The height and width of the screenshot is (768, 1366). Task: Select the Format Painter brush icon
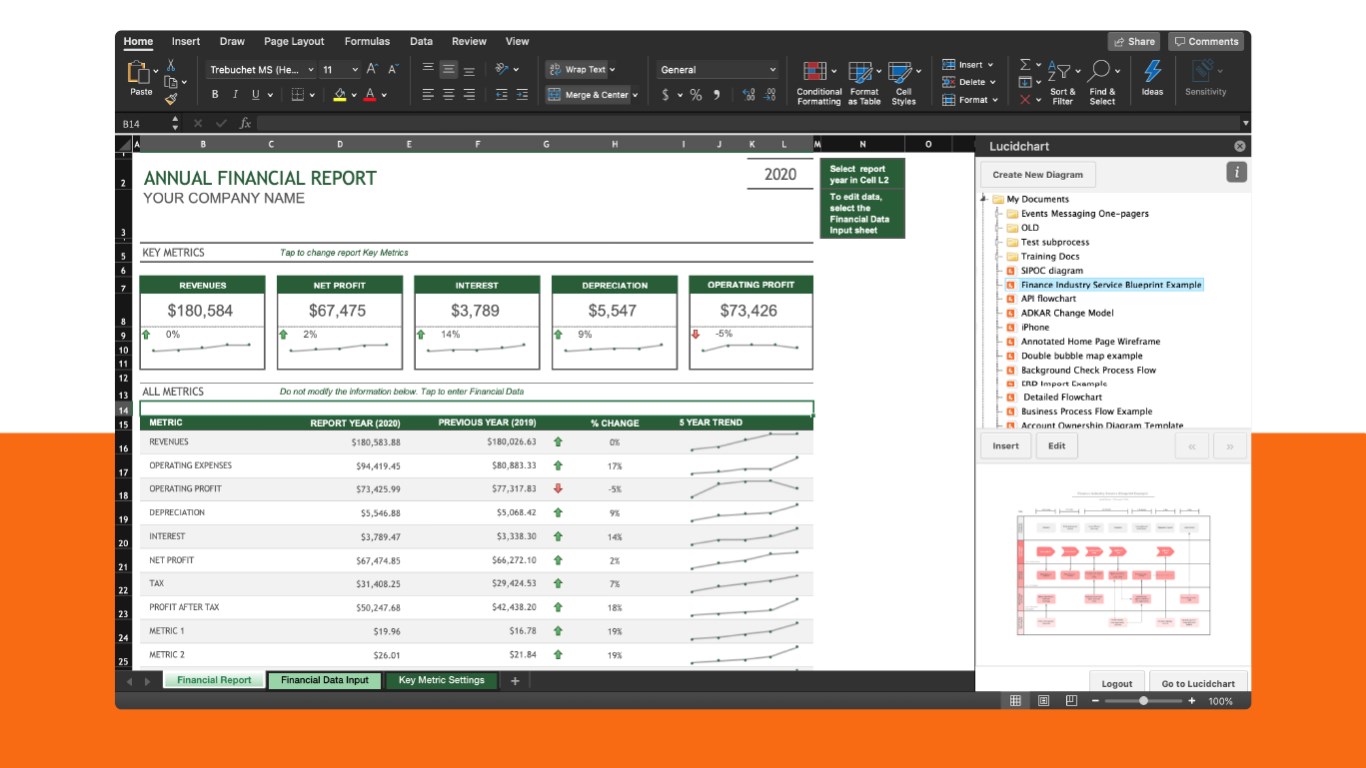point(171,99)
